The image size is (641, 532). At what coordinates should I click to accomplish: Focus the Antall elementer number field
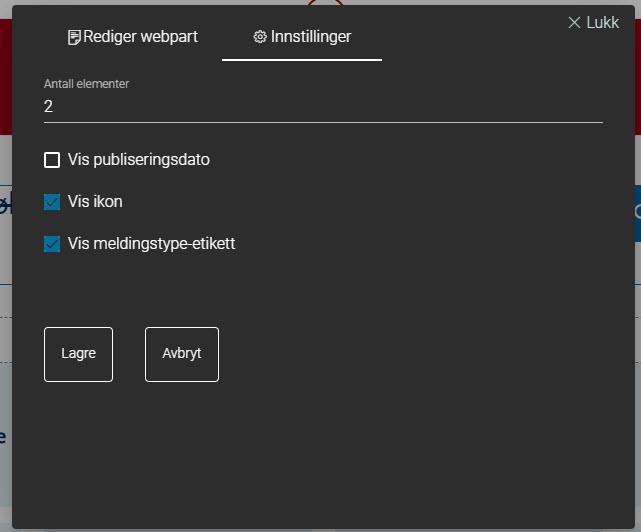(323, 107)
